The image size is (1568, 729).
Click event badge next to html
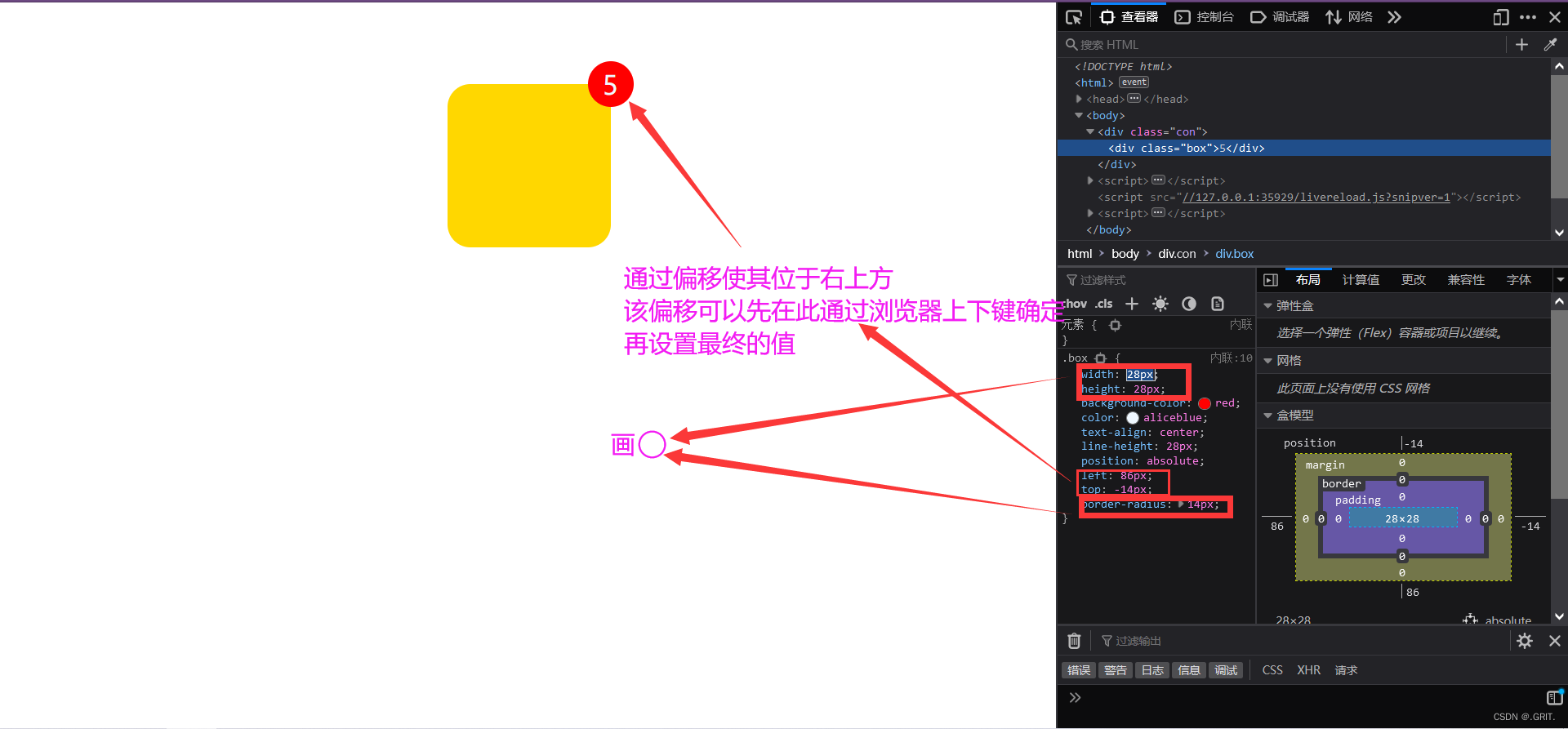1134,82
